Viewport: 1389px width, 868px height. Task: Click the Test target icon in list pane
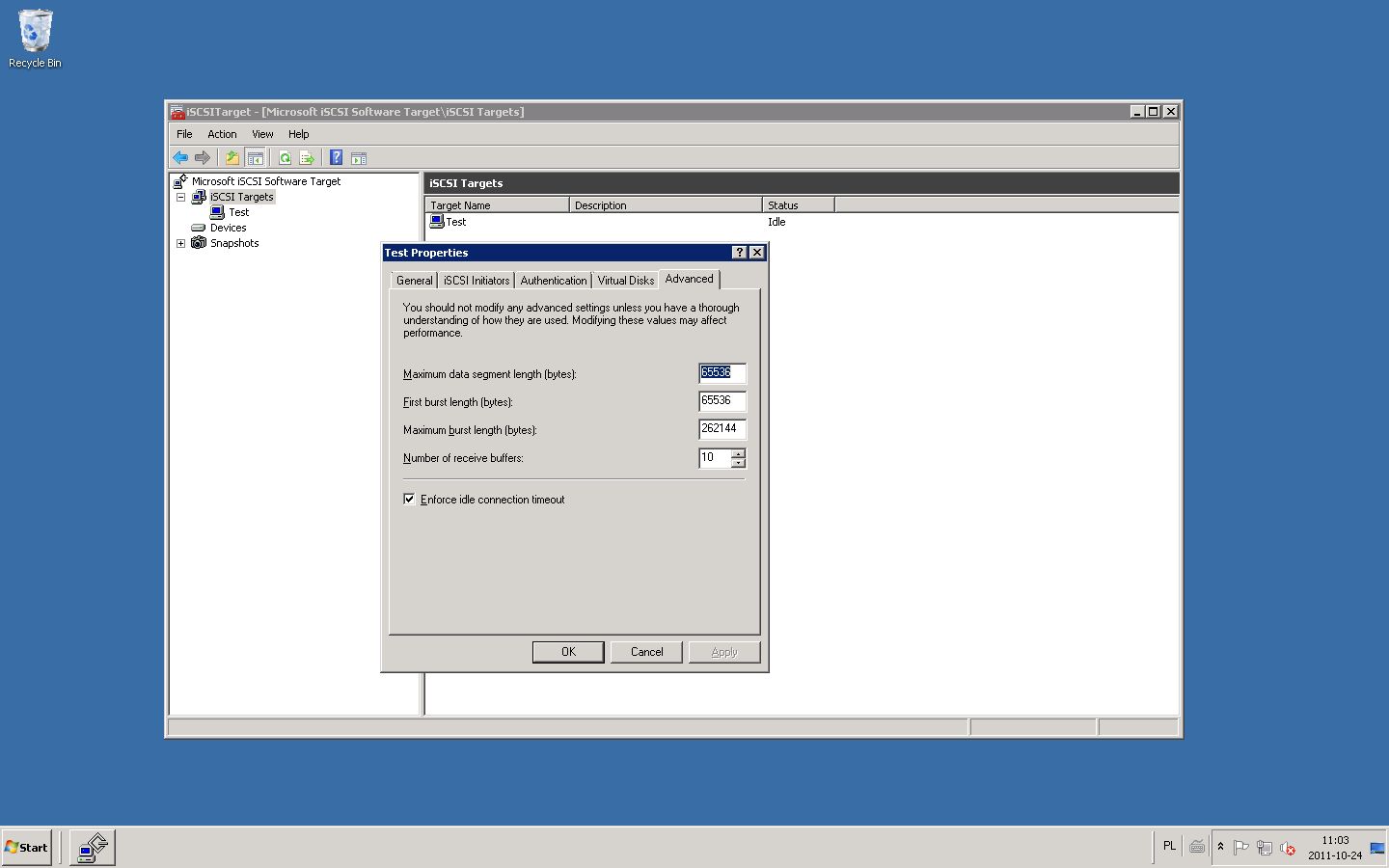[x=437, y=222]
